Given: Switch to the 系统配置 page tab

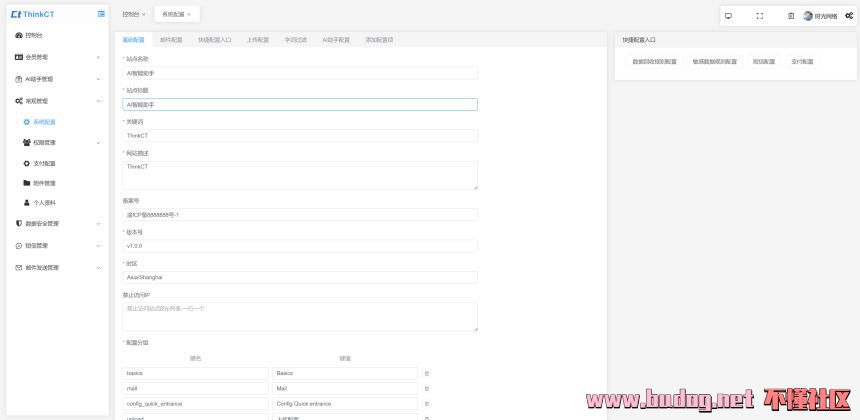Looking at the screenshot, I should 173,15.
